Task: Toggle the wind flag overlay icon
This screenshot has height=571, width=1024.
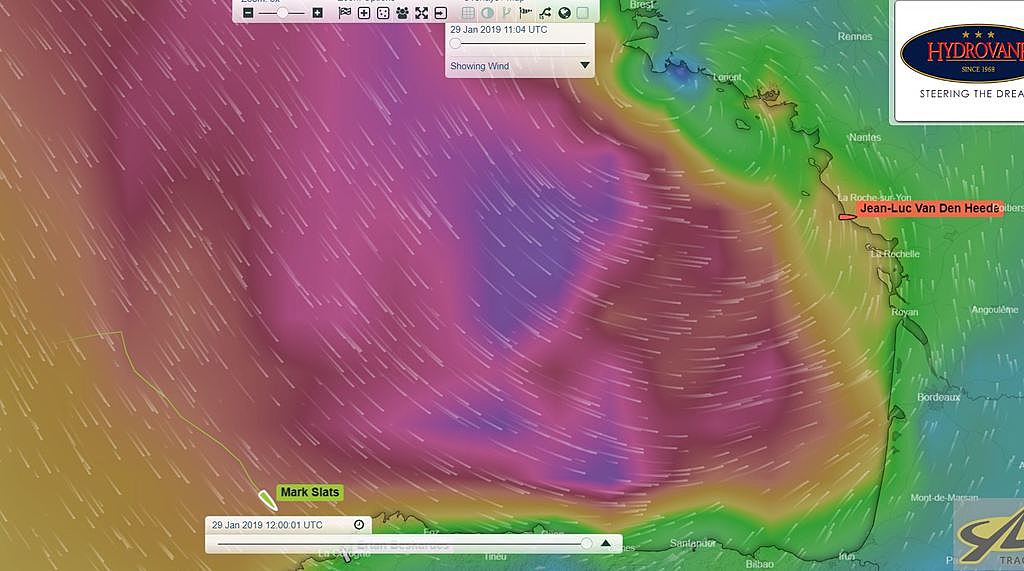Action: pos(526,12)
